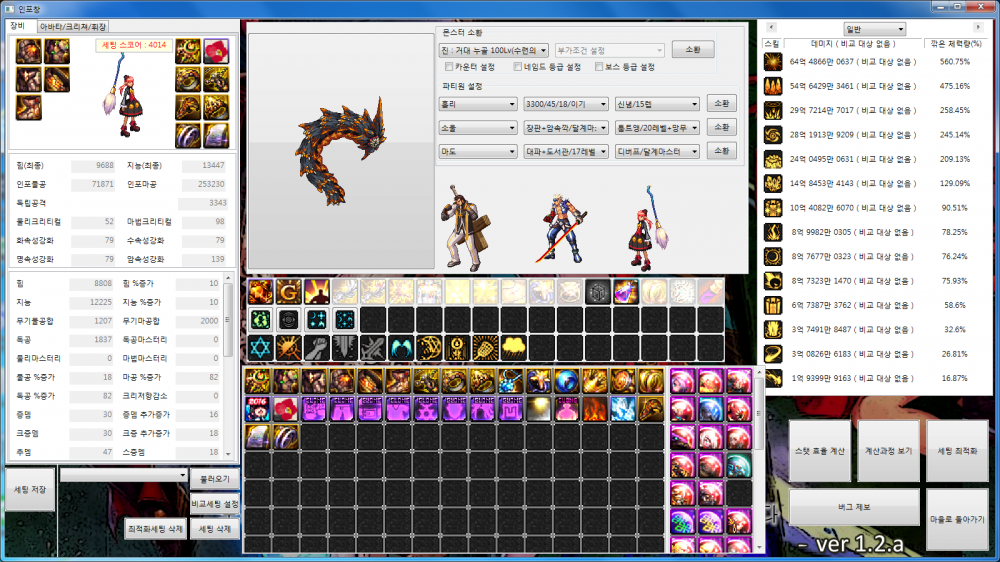Click the 깎은 체력량(%) column header
Screen dimensions: 1000x562
955,44
